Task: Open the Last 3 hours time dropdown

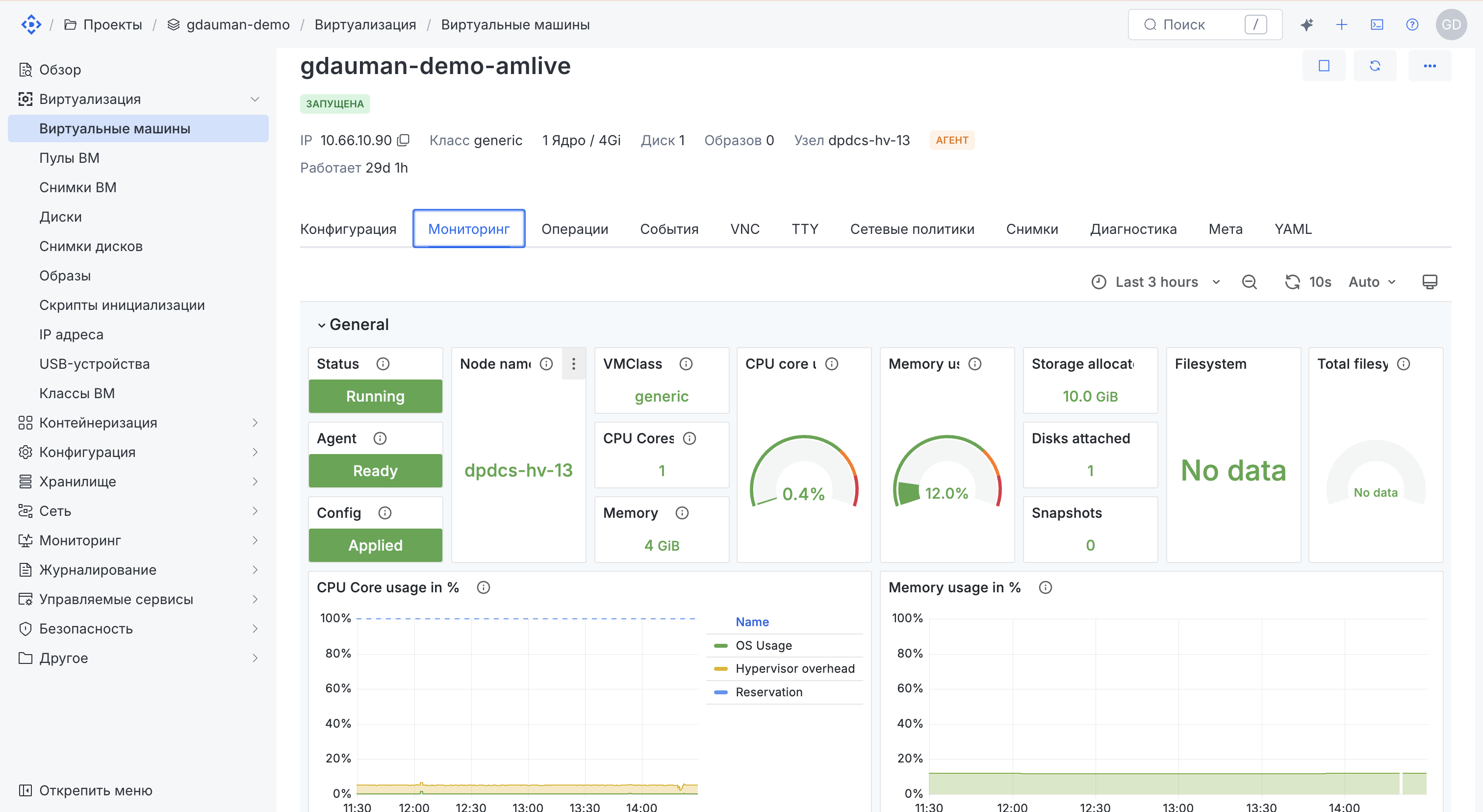Action: (x=1156, y=282)
